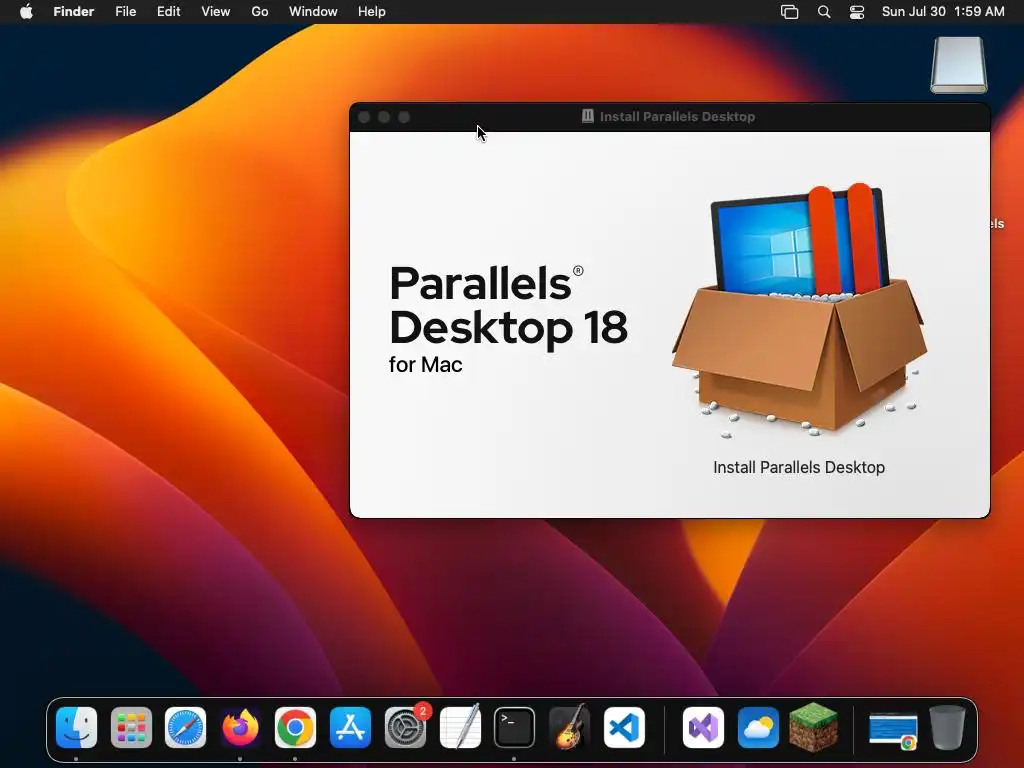
Task: Open the Apple menu
Action: pyautogui.click(x=26, y=12)
